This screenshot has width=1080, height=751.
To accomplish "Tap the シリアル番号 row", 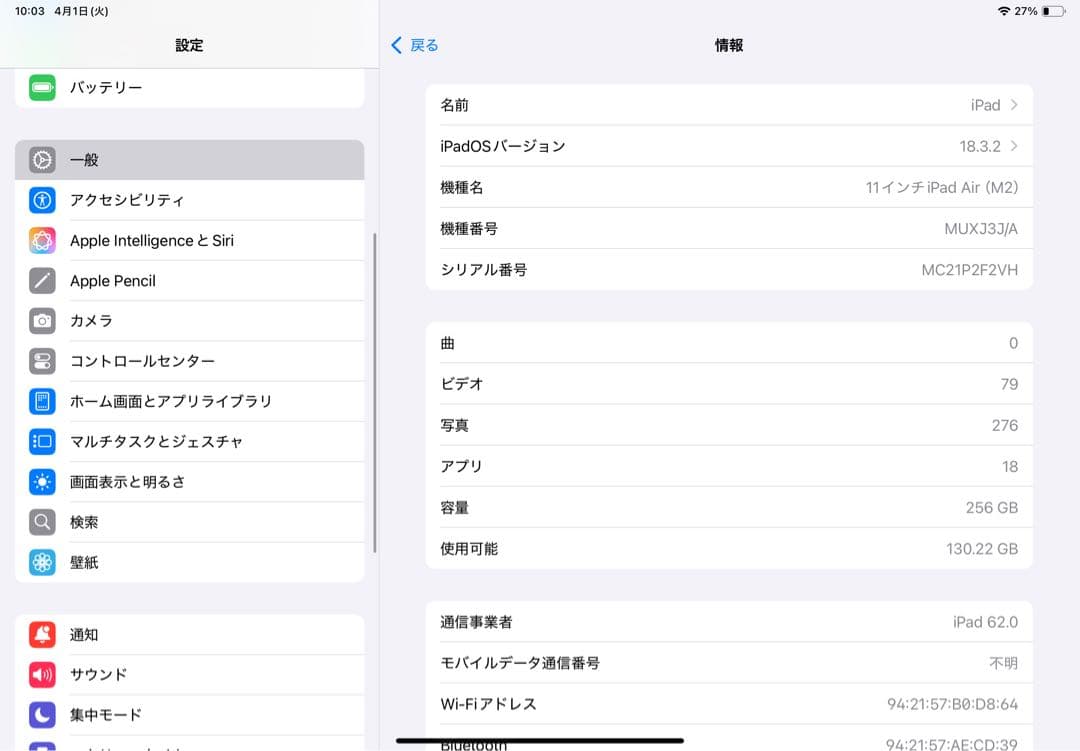I will tap(729, 269).
